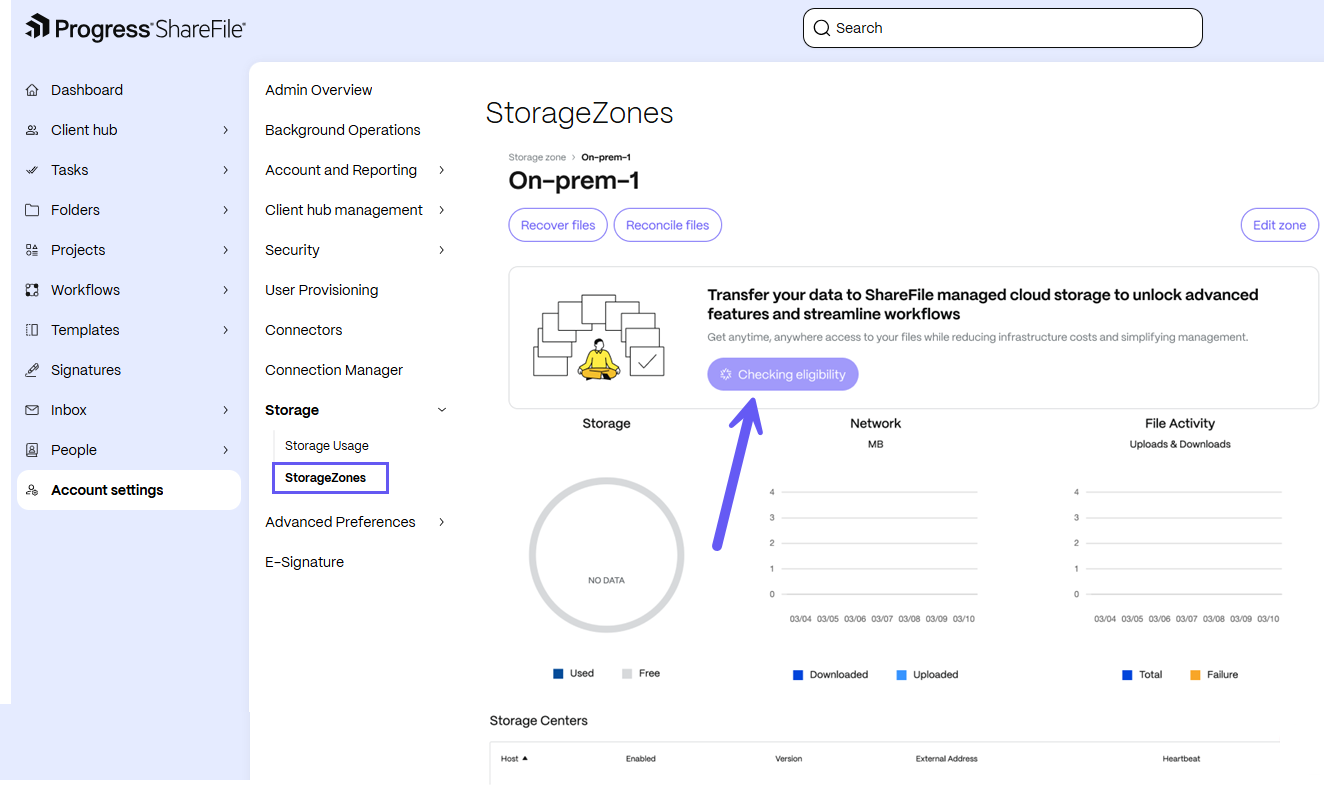Focus the Search input field
The image size is (1324, 798).
1002,28
